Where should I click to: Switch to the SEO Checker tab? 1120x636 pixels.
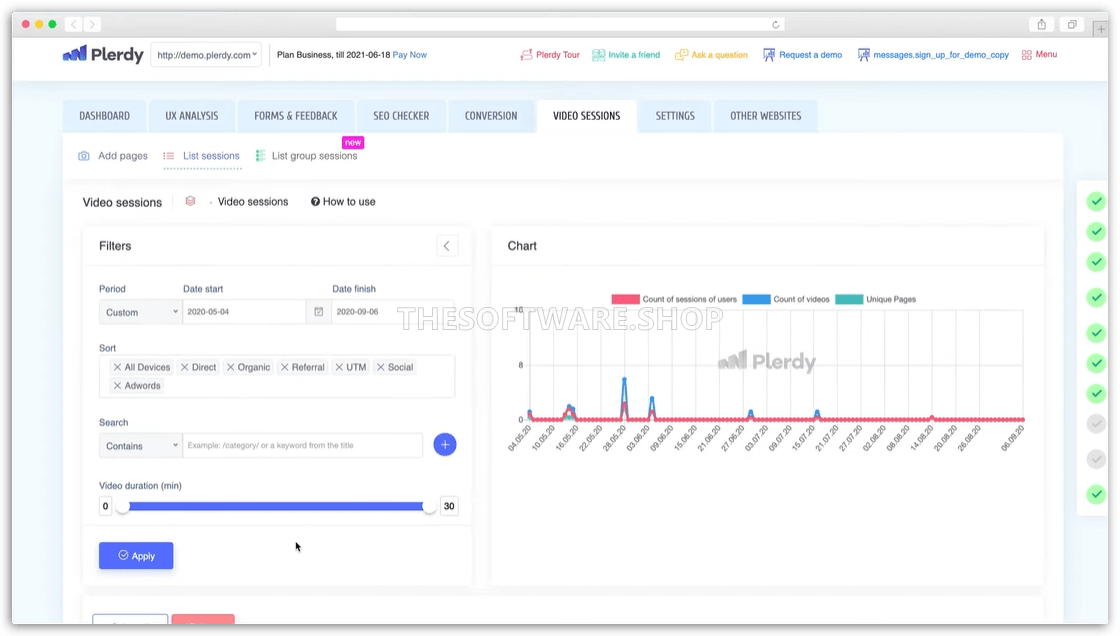401,116
